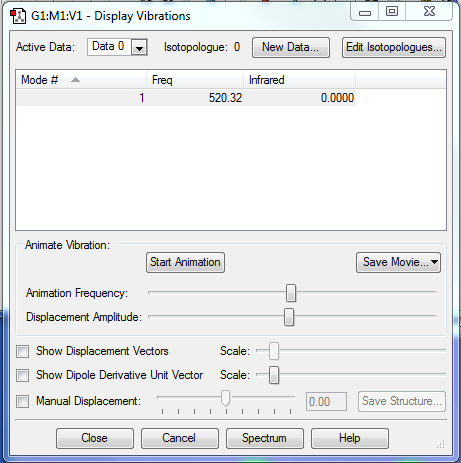Maximize the Display Vibrations window
Viewport: 461px width, 463px height.
click(x=392, y=12)
